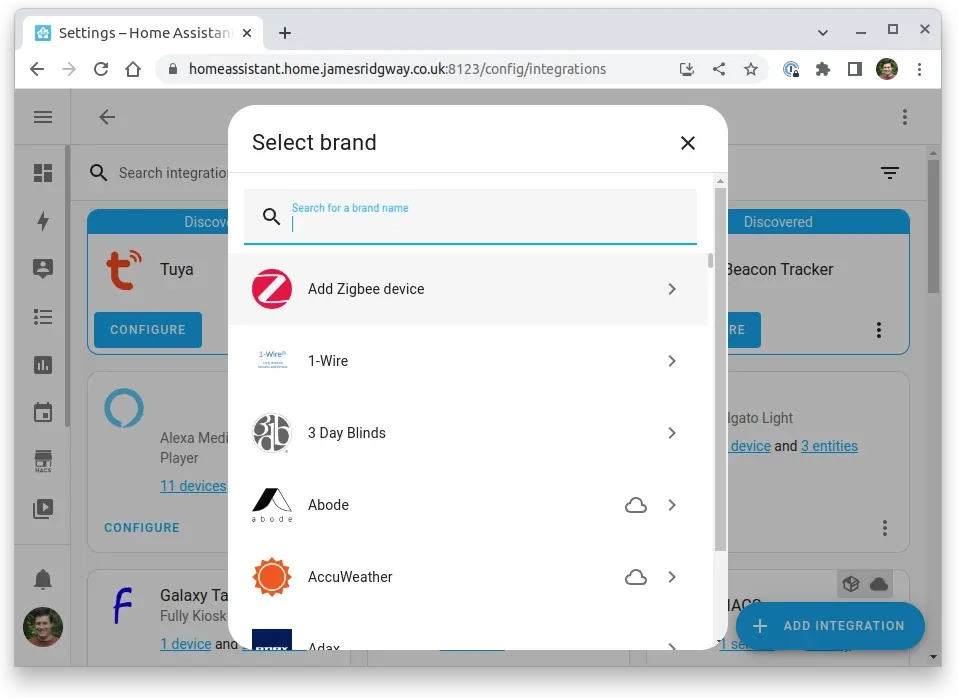Toggle the Chrome side panel icon

[855, 69]
